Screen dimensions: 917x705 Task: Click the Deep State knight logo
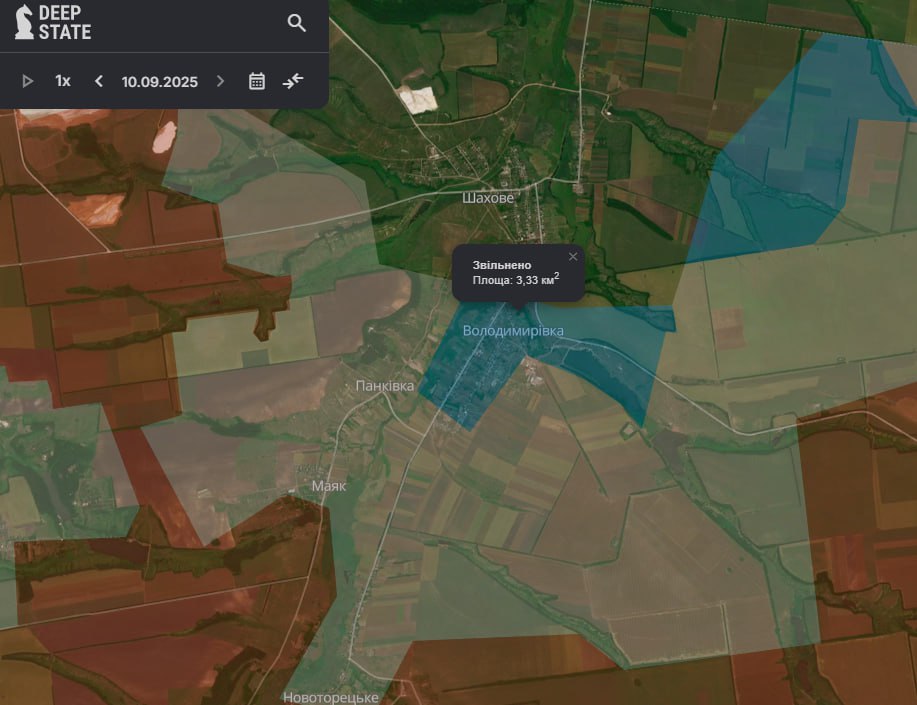24,22
